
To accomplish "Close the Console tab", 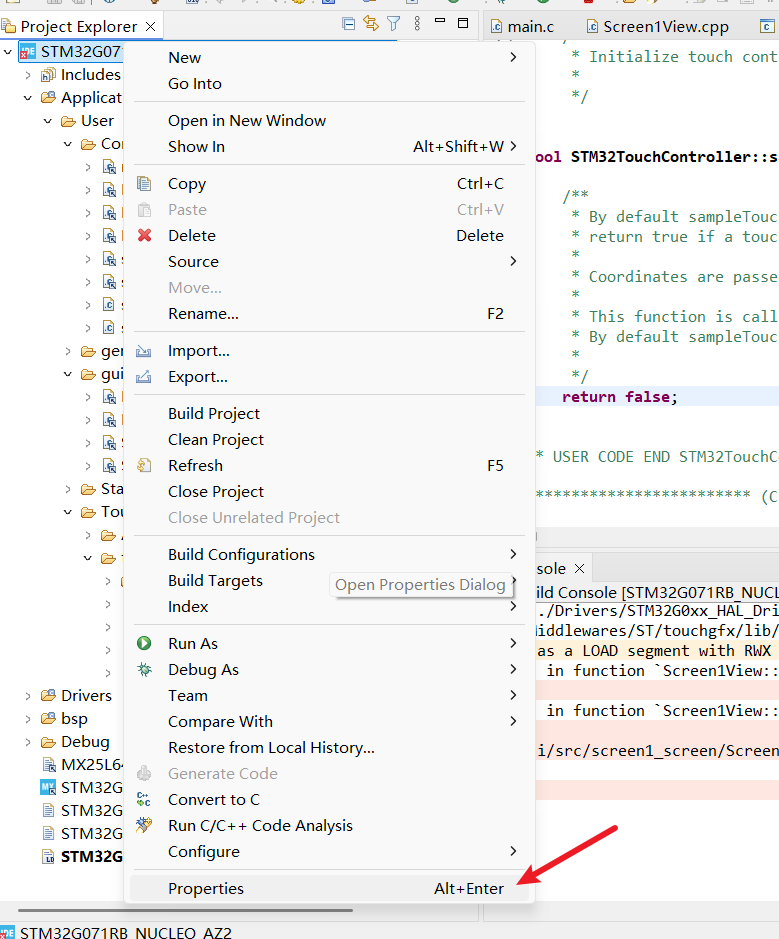I will click(579, 568).
